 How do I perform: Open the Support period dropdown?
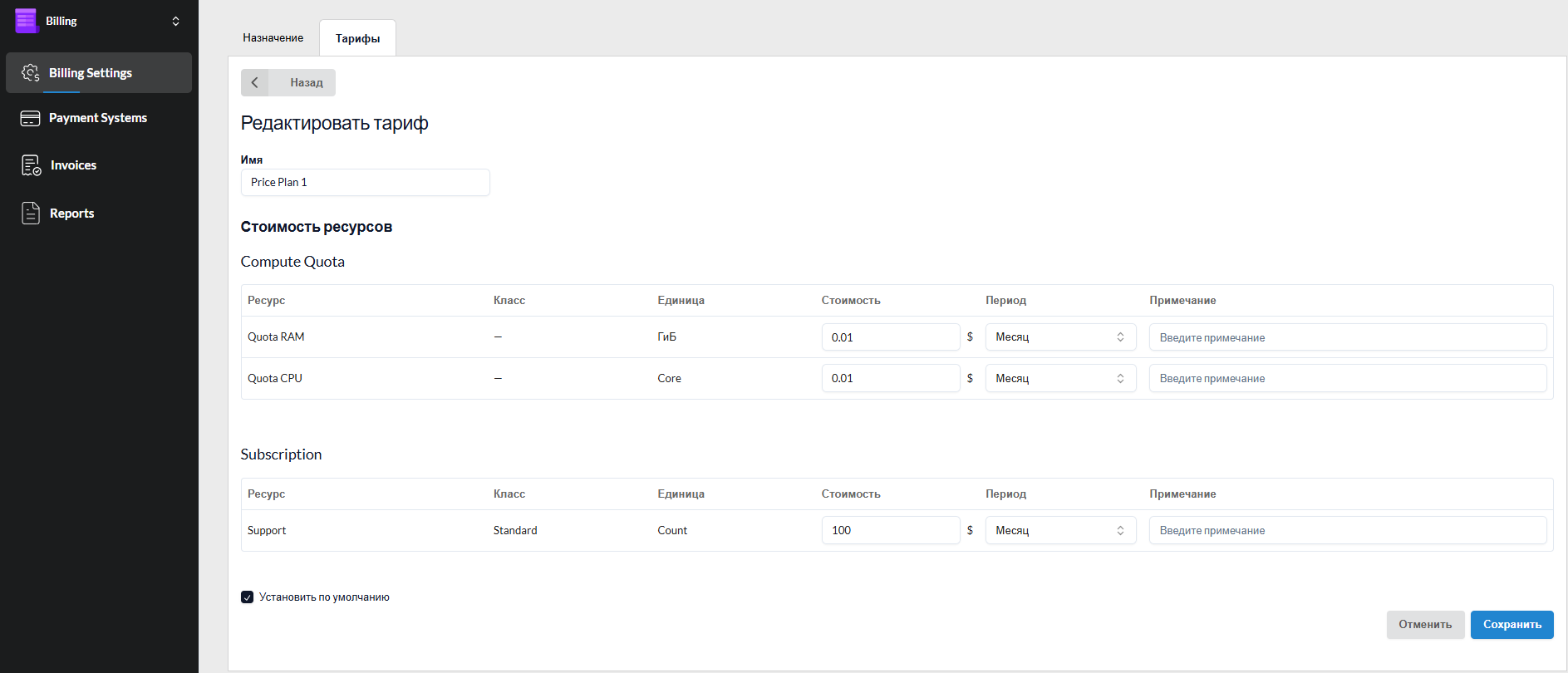point(1060,530)
